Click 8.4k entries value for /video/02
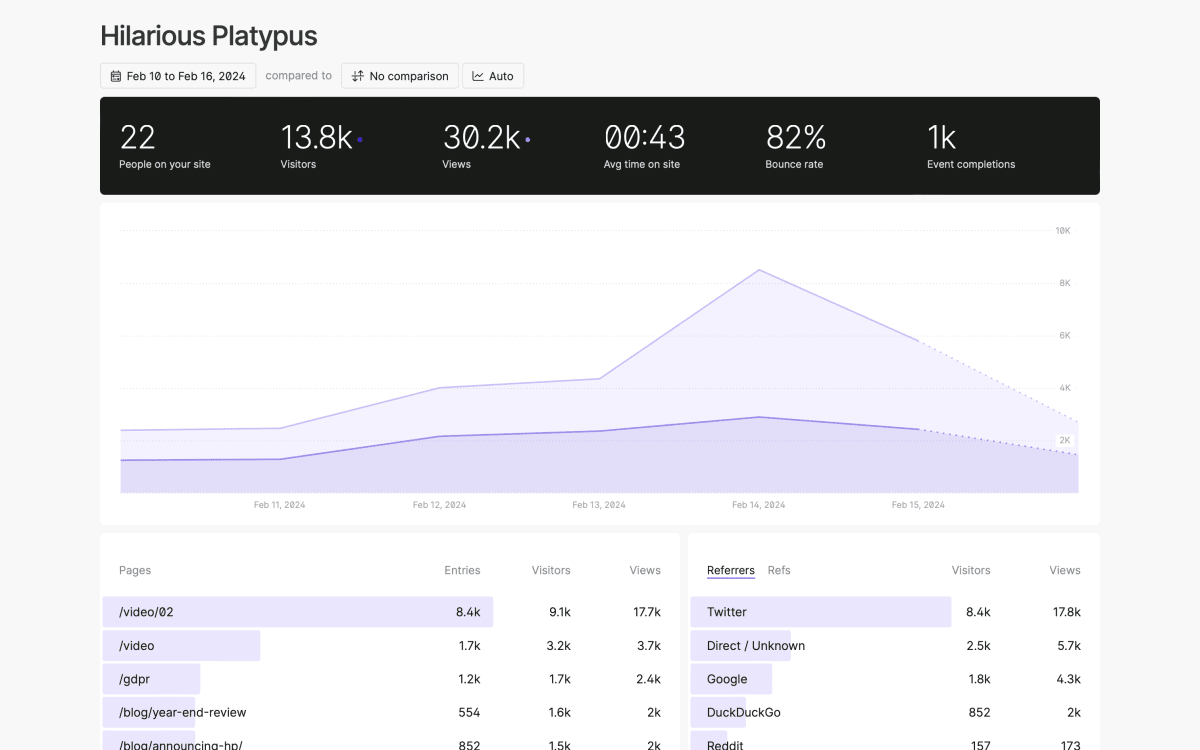This screenshot has height=750, width=1200. tap(468, 612)
